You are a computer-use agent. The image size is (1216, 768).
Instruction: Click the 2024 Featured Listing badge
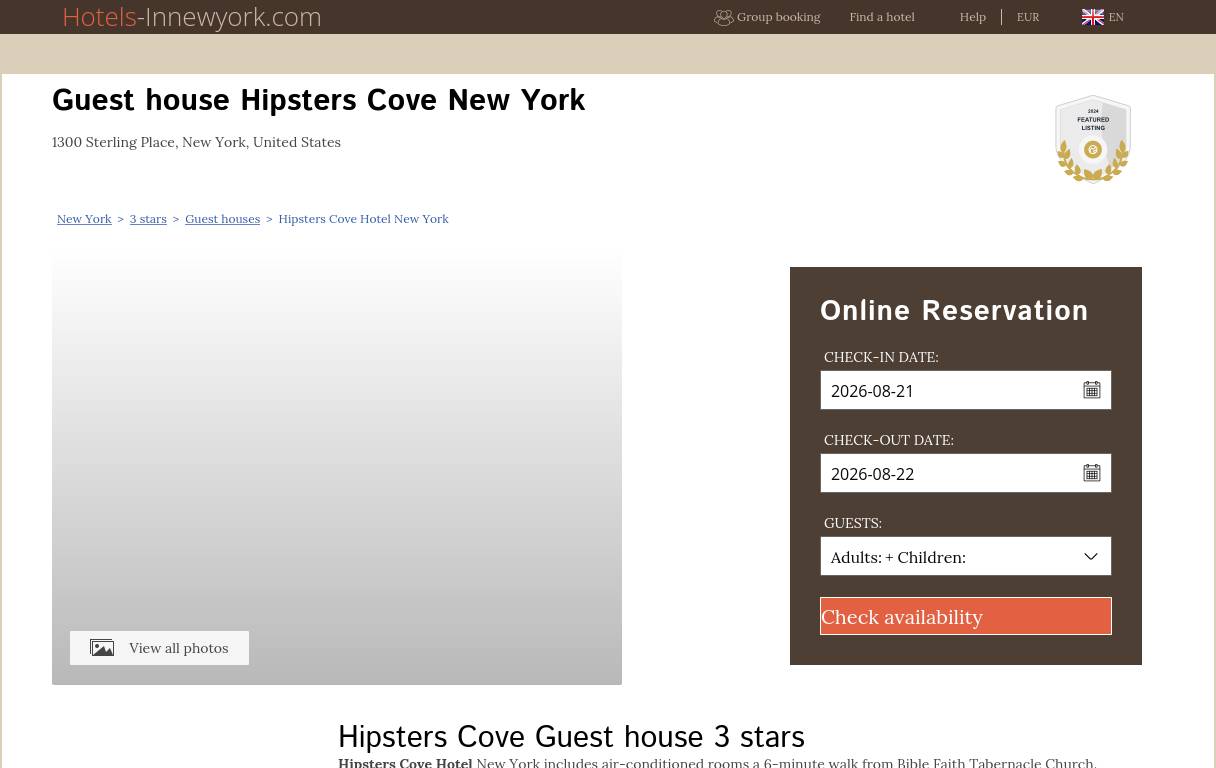[1093, 139]
